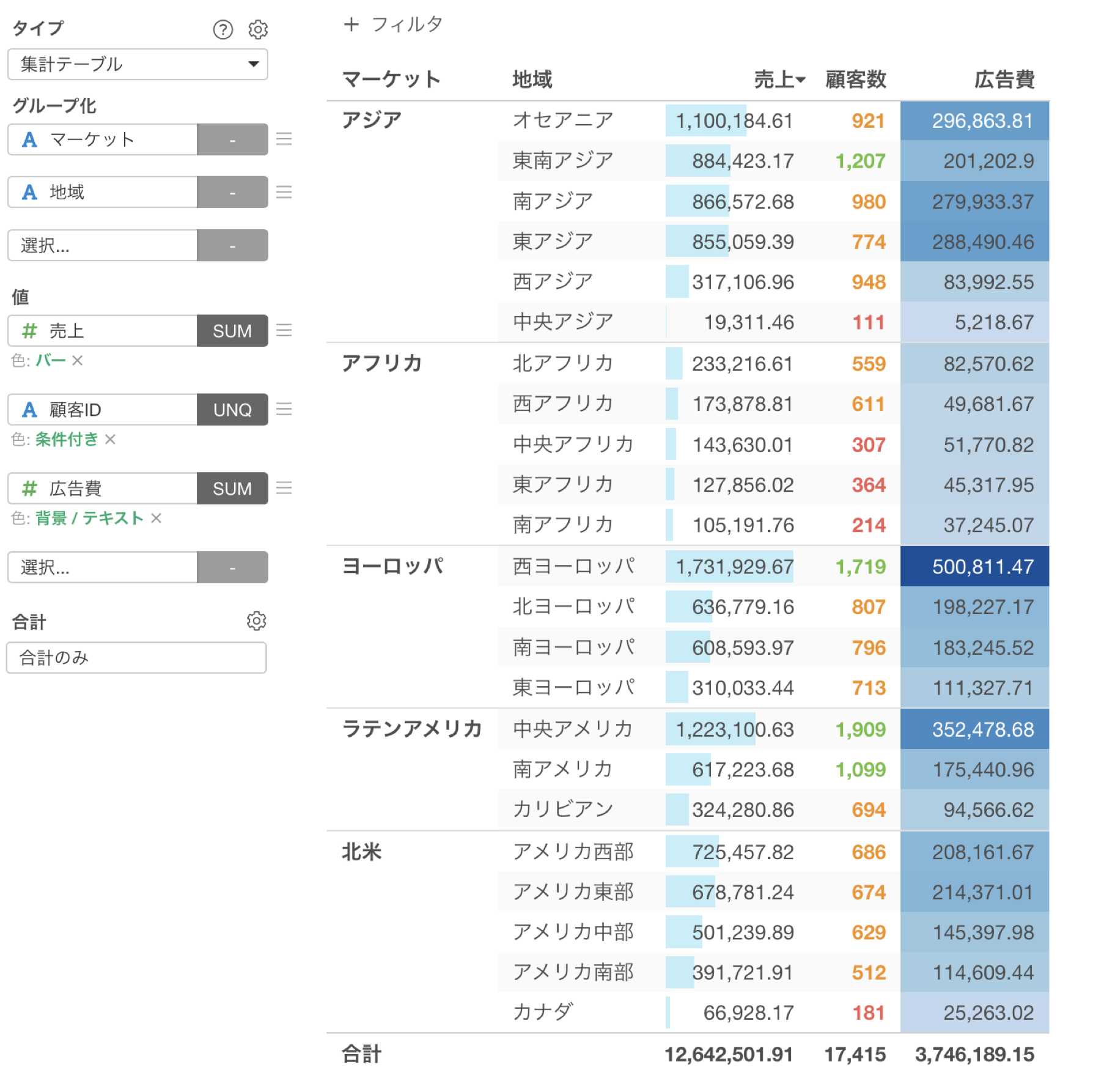The image size is (1104, 1092).
Task: Click the drag handle beside 顧客ID value
Action: [x=284, y=408]
